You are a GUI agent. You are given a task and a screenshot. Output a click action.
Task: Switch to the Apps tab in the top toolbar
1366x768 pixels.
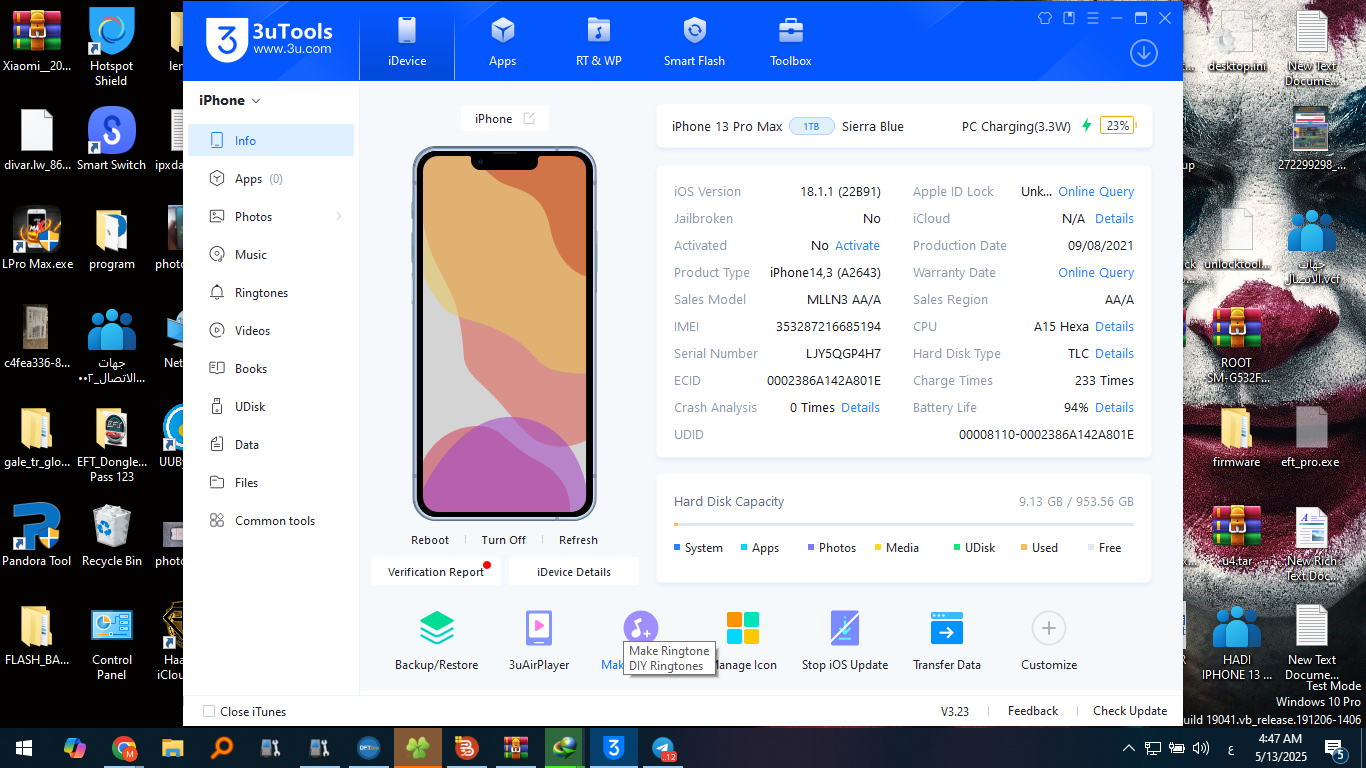(503, 41)
